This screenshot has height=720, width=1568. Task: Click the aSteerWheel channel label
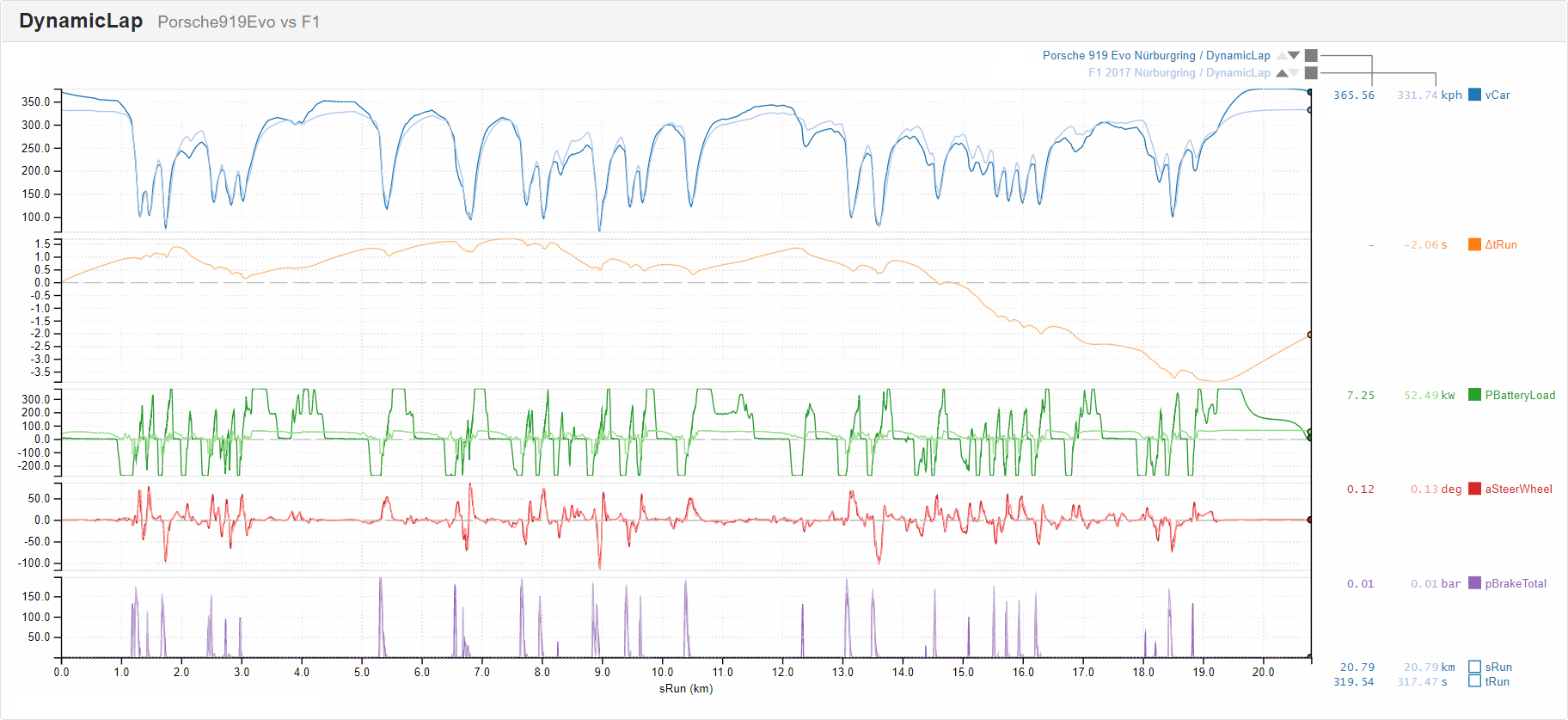click(x=1518, y=489)
